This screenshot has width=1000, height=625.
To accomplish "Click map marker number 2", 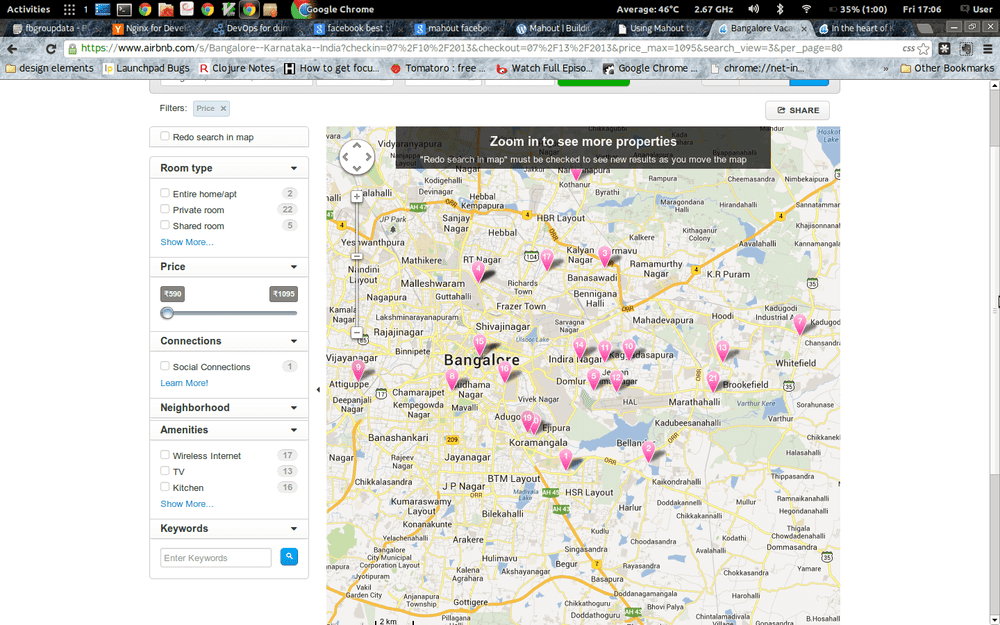I will 648,451.
